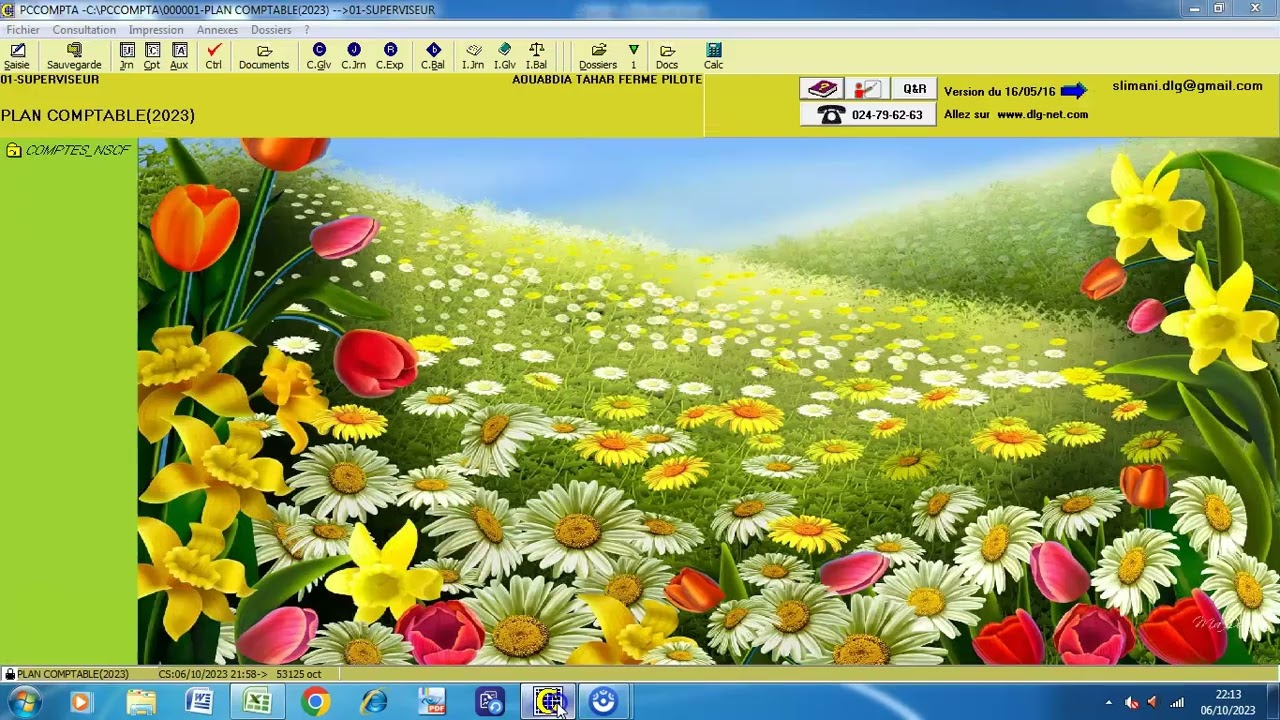
Task: Open the Saisie entry tool
Action: click(x=17, y=56)
